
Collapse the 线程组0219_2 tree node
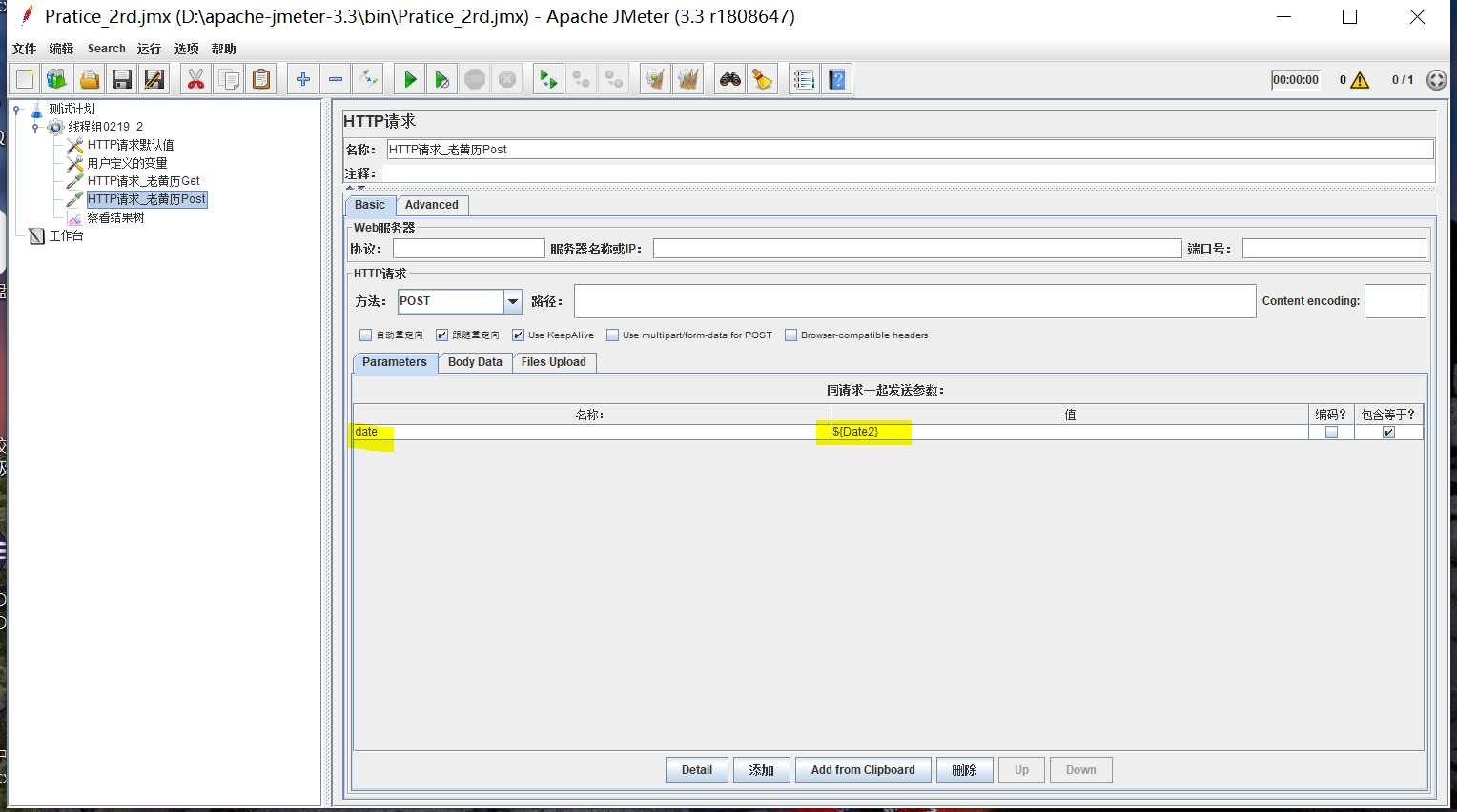(35, 127)
